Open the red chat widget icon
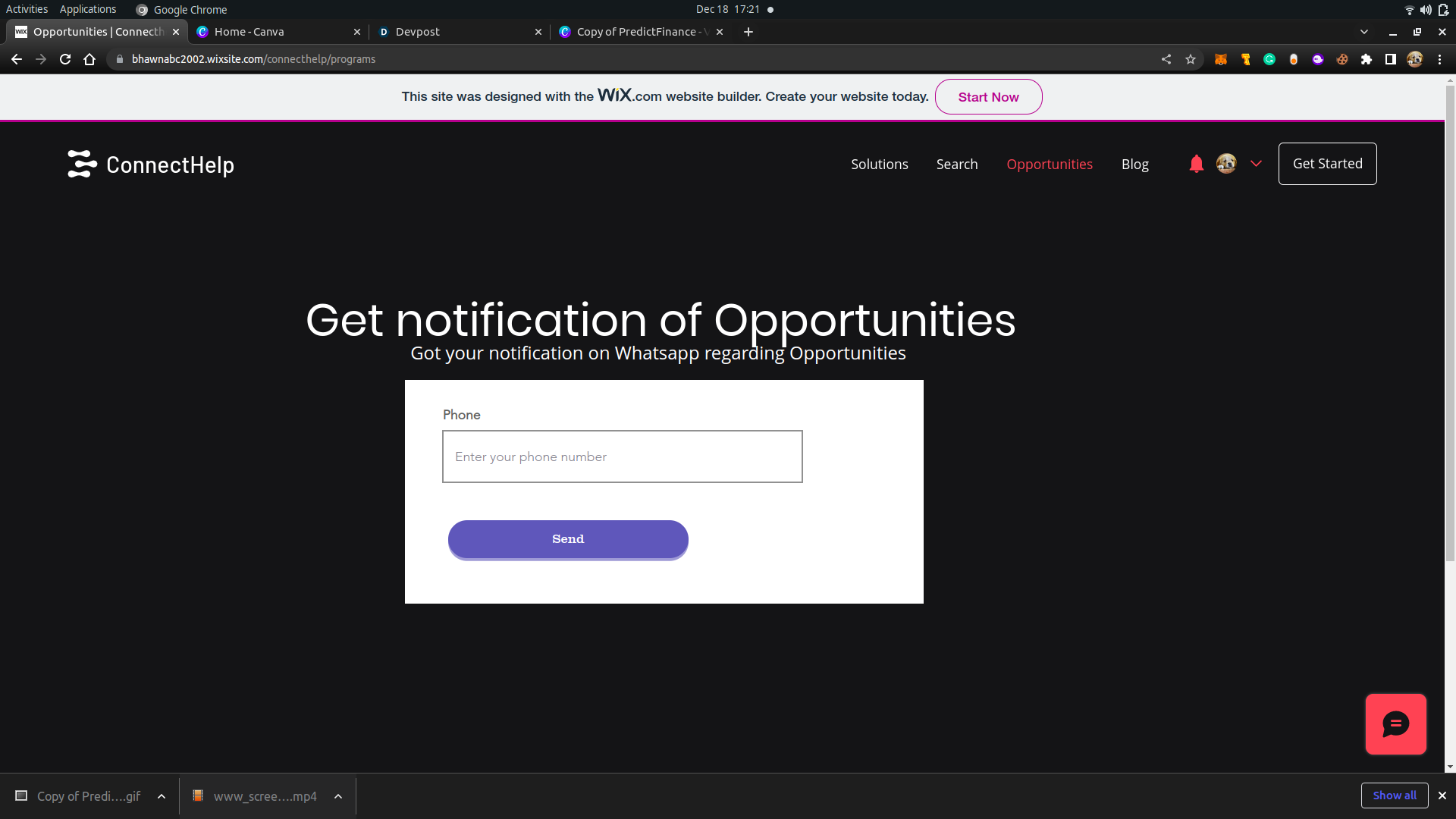 click(1395, 724)
